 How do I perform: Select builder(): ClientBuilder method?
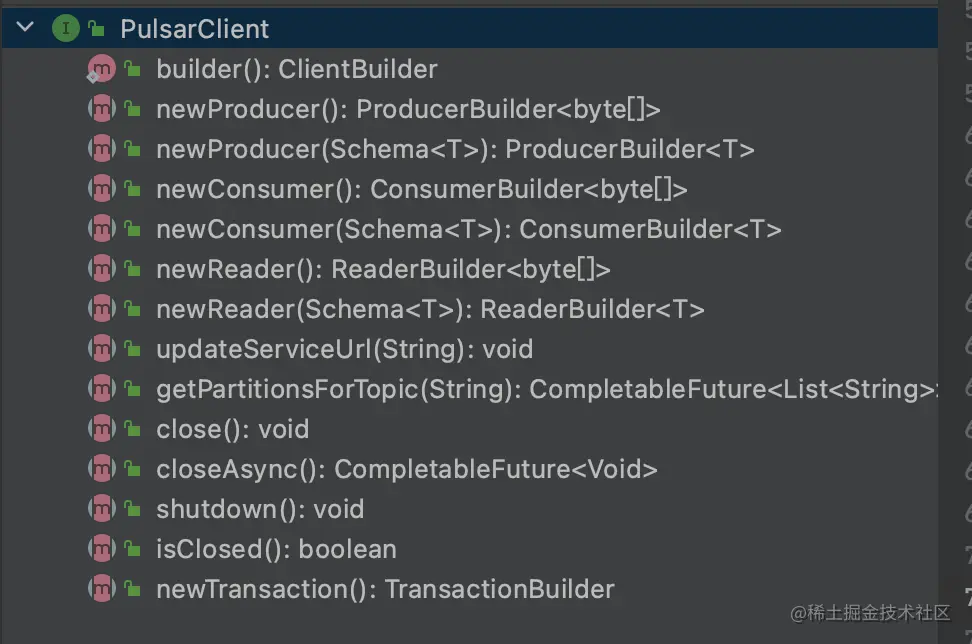point(296,69)
